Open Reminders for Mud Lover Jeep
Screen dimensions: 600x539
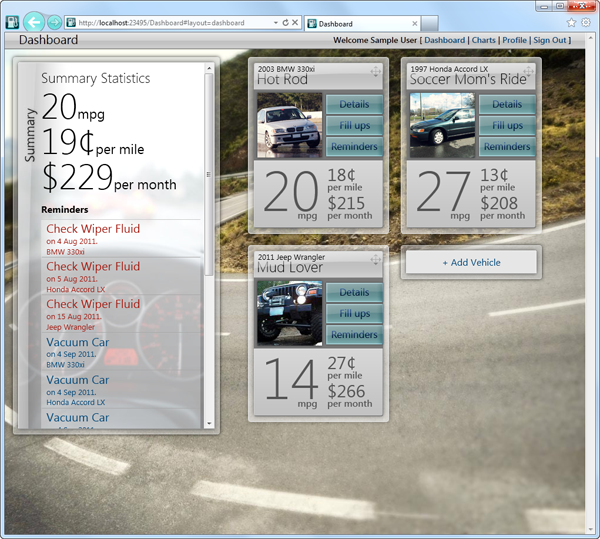[x=354, y=335]
